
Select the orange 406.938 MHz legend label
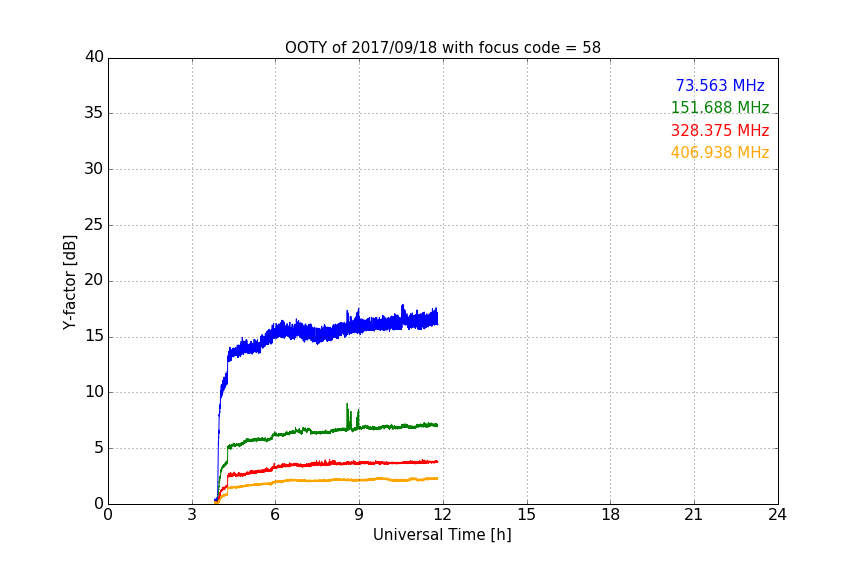(x=720, y=153)
